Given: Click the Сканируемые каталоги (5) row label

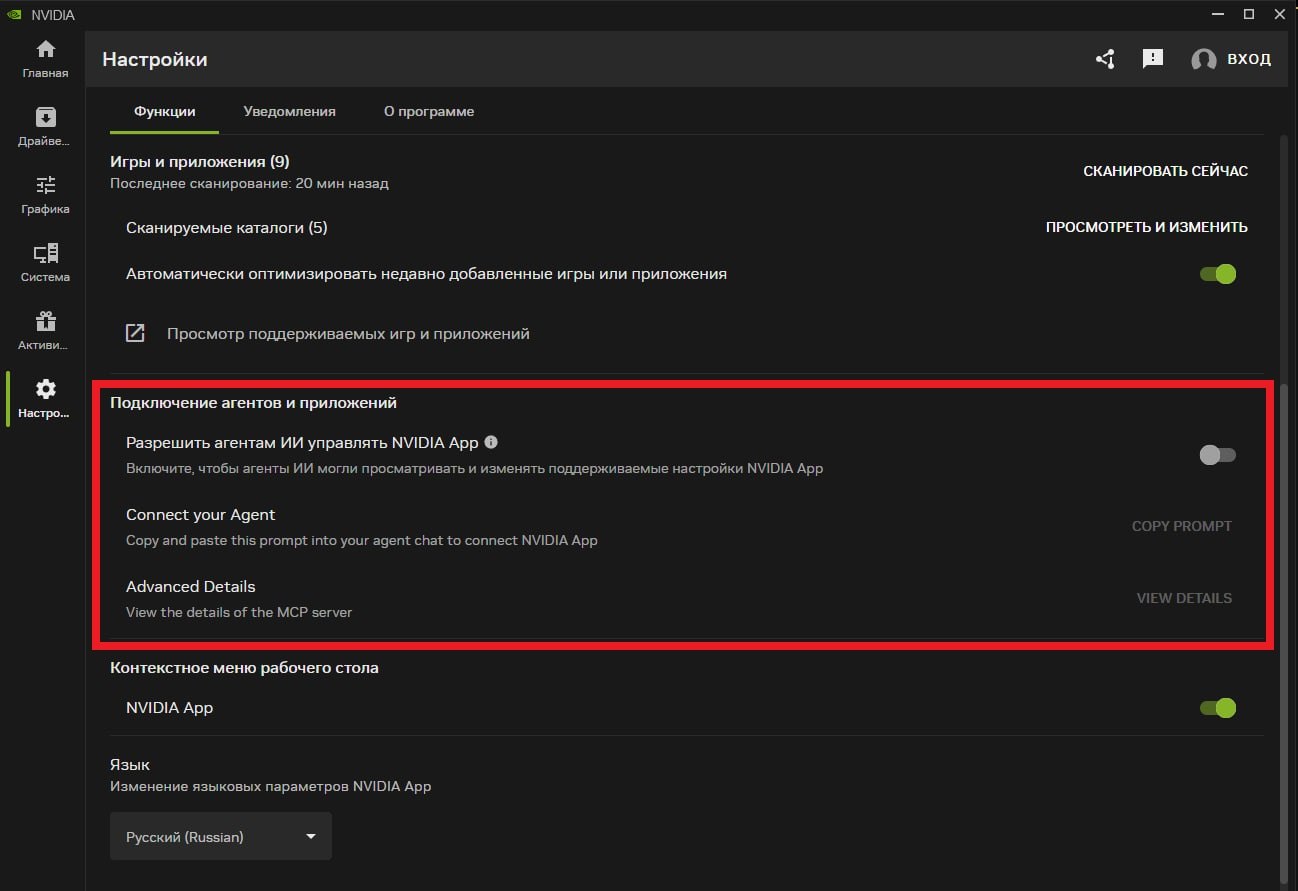Looking at the screenshot, I should (x=227, y=228).
